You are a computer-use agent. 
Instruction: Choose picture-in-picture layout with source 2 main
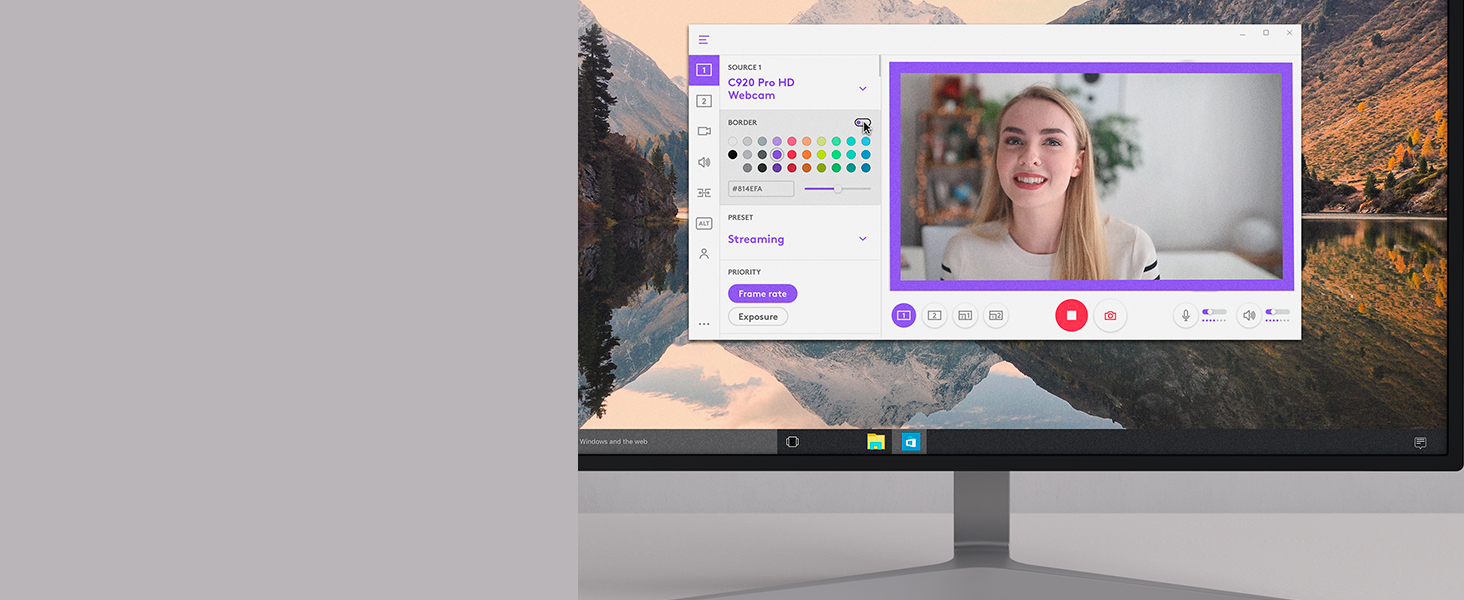point(996,315)
